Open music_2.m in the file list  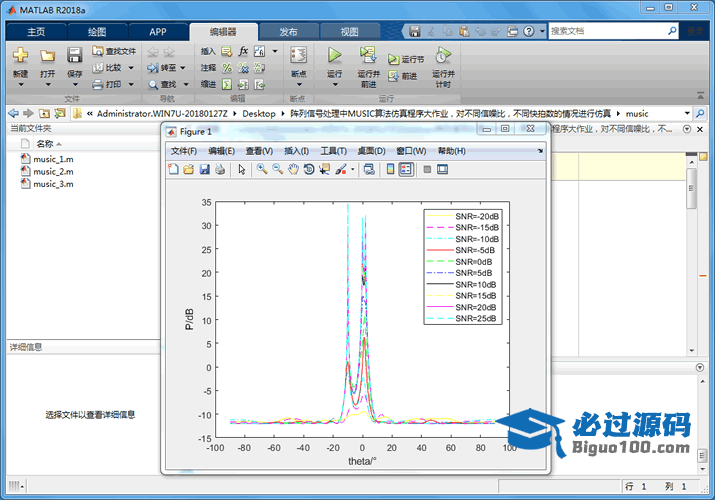pyautogui.click(x=52, y=172)
